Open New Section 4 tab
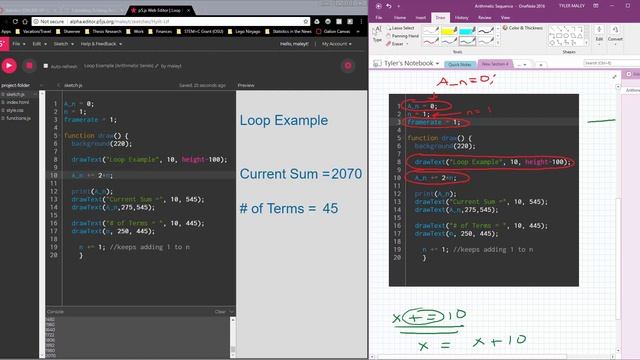The height and width of the screenshot is (360, 640). point(495,64)
